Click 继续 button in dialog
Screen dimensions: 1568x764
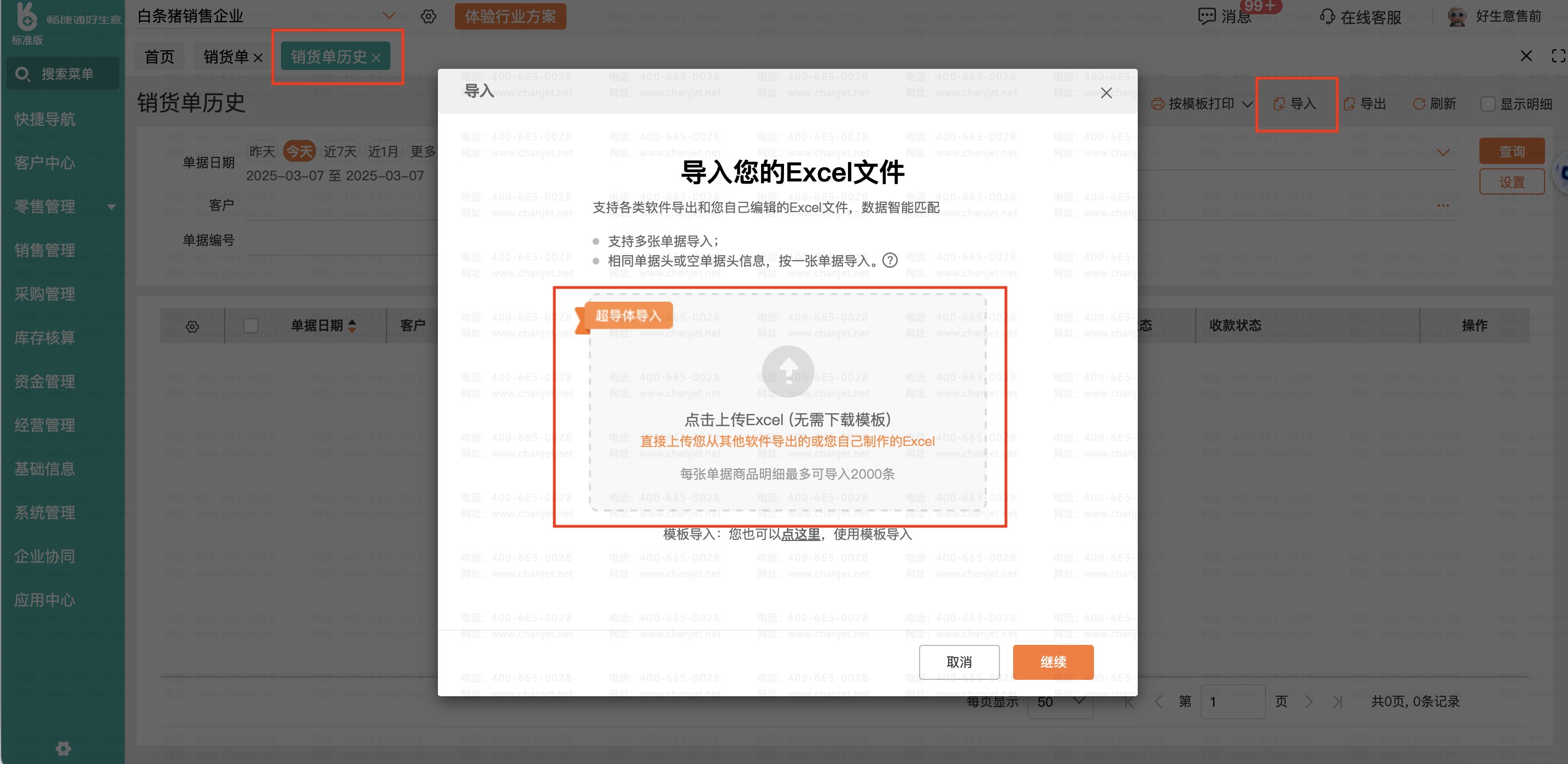pos(1053,662)
